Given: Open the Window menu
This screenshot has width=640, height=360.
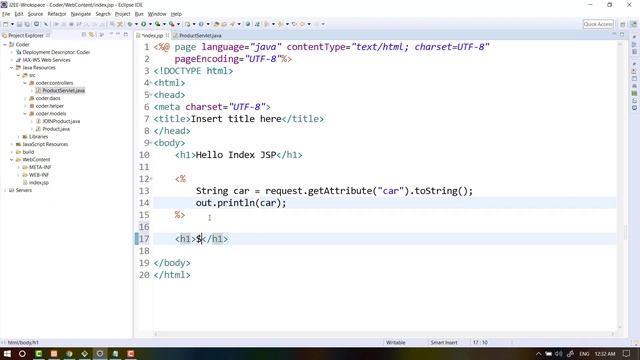Looking at the screenshot, I should [x=157, y=14].
